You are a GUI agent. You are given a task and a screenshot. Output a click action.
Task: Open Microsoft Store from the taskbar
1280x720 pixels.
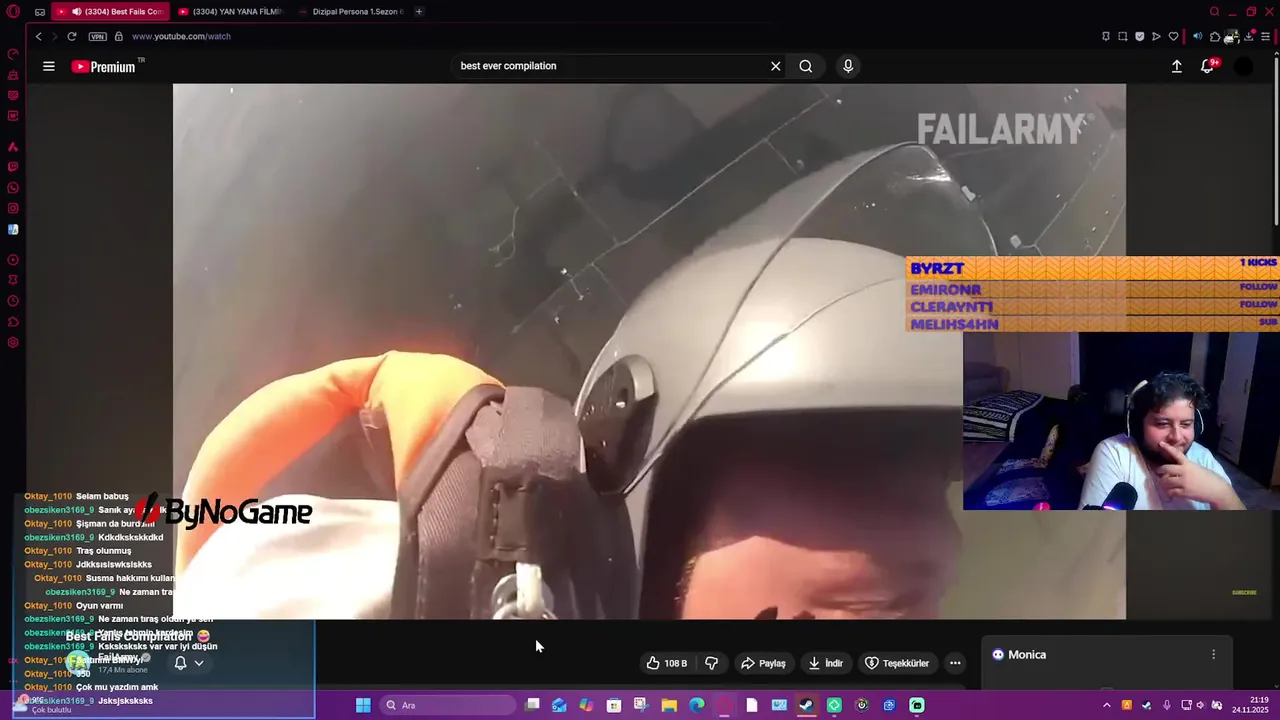[614, 705]
